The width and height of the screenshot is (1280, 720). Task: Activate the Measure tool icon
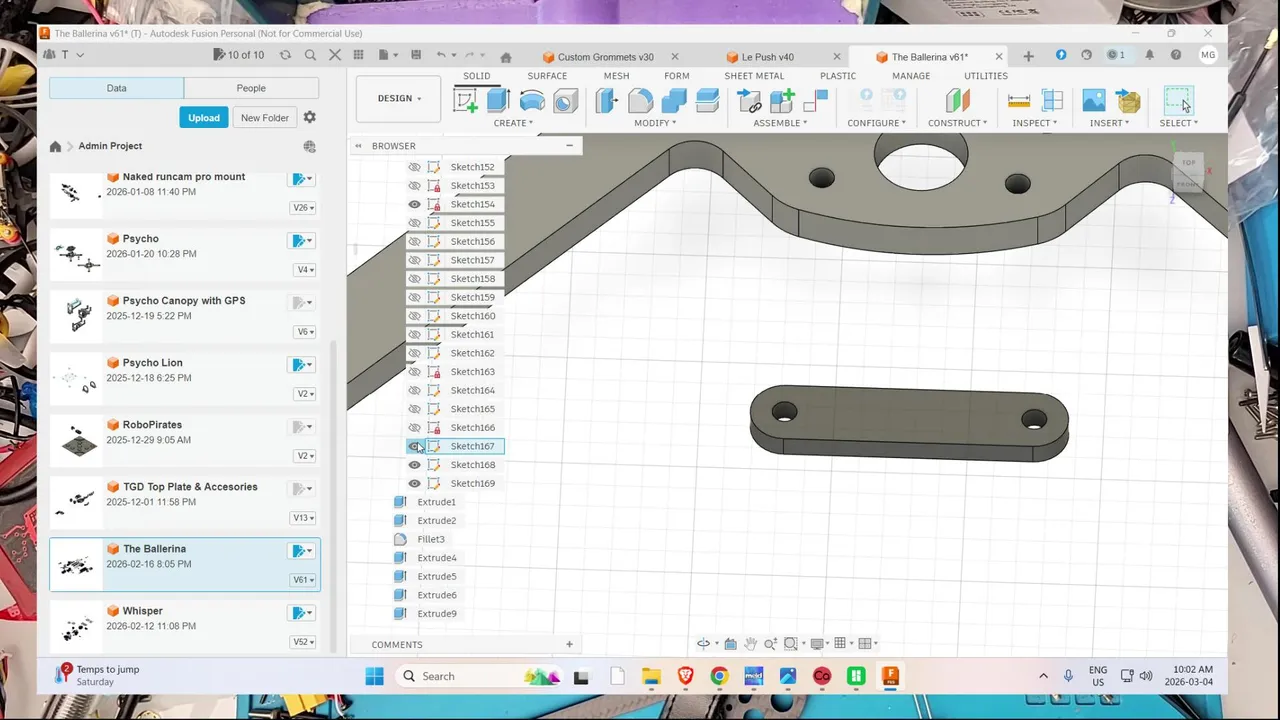point(1019,100)
